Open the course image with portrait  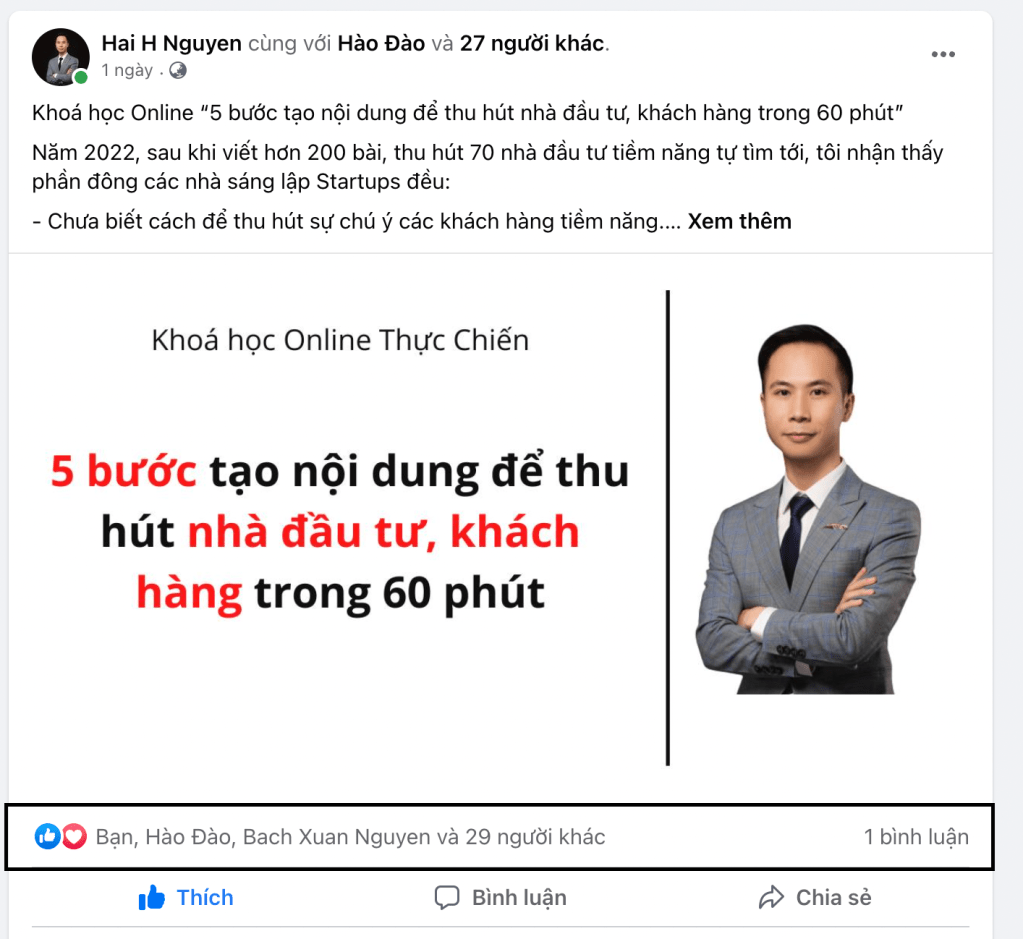pos(500,528)
